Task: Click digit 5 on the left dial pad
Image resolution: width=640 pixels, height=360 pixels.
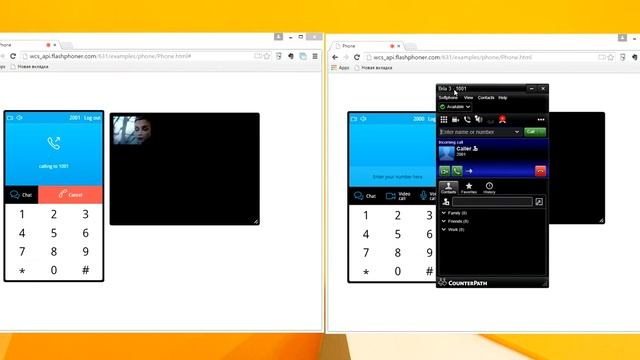Action: tap(54, 233)
